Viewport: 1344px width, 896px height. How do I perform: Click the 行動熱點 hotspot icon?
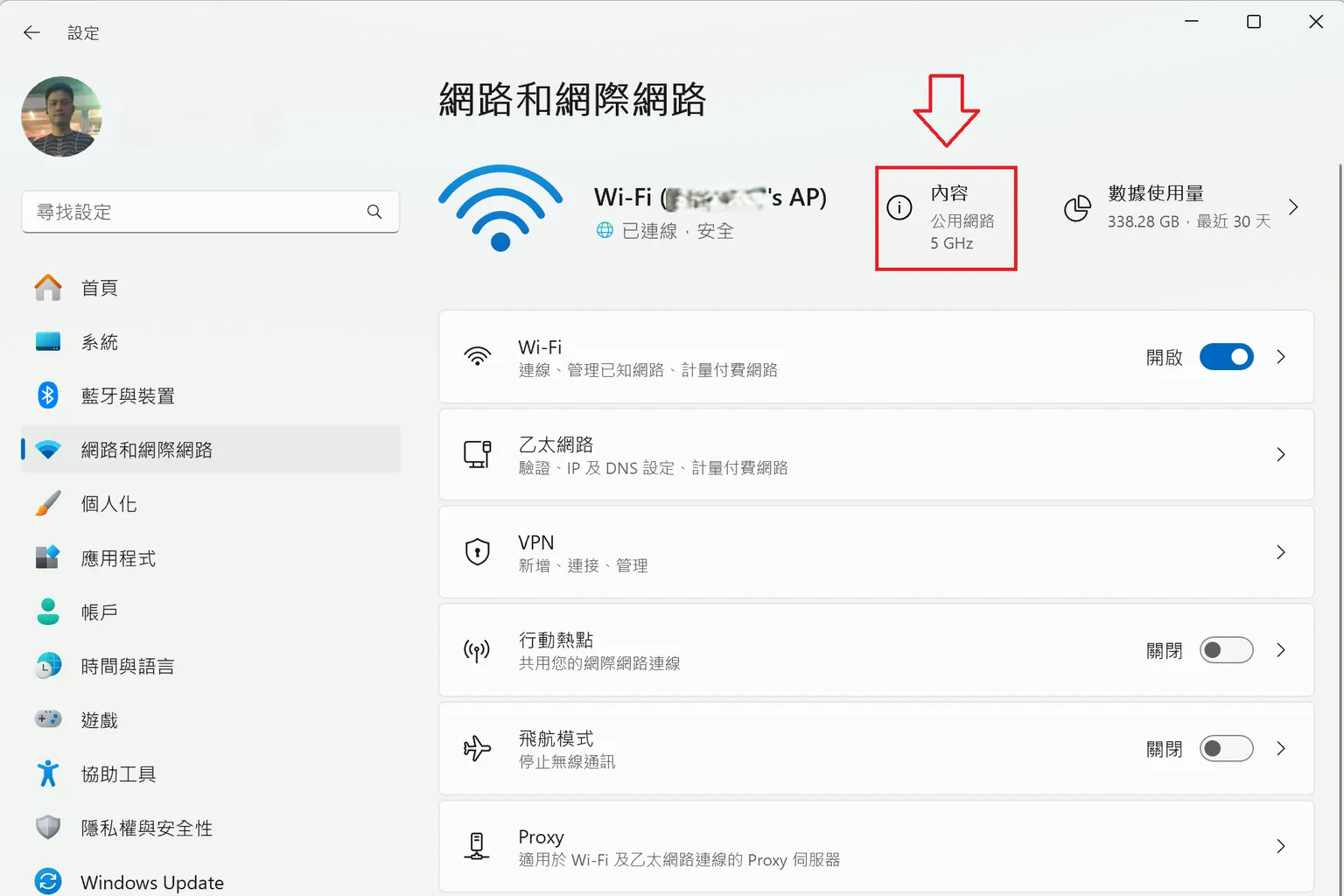478,650
